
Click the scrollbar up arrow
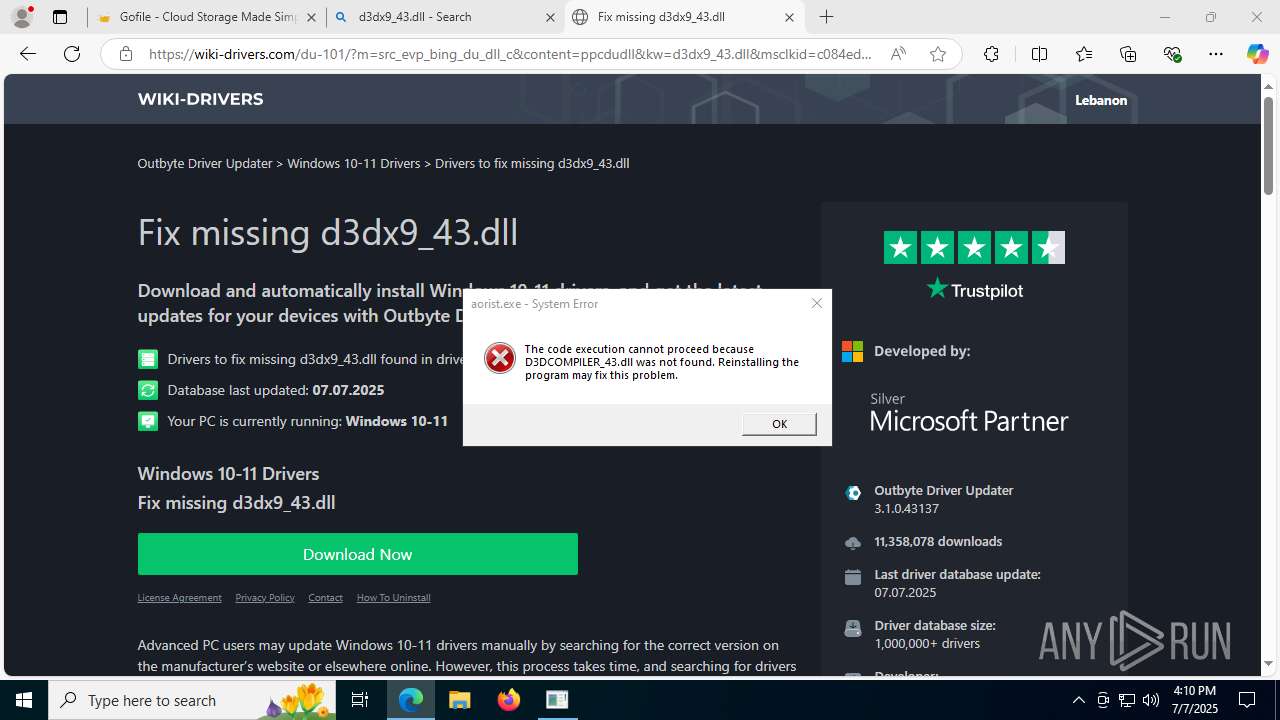point(1269,85)
